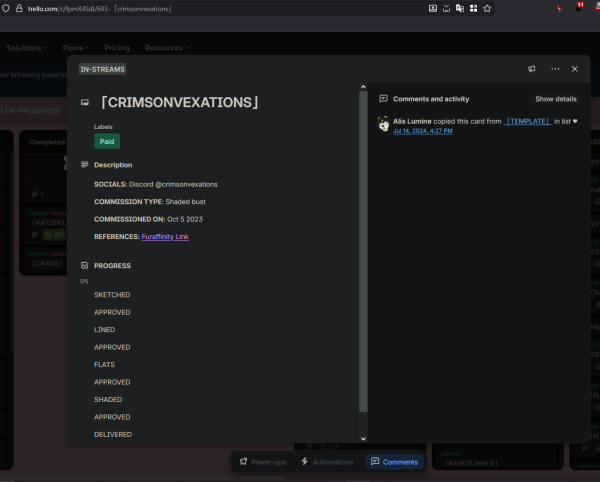Expand the Resources navigation dropdown

(x=166, y=47)
